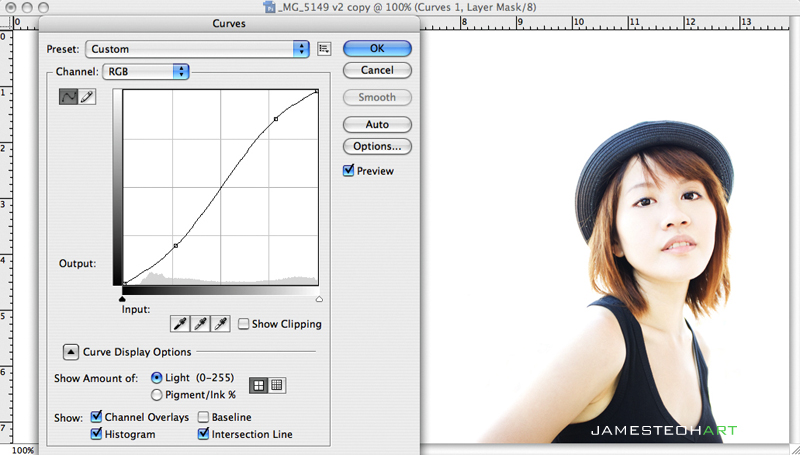Viewport: 800px width, 455px height.
Task: Collapse the Curve Display Options section
Action: [x=70, y=352]
